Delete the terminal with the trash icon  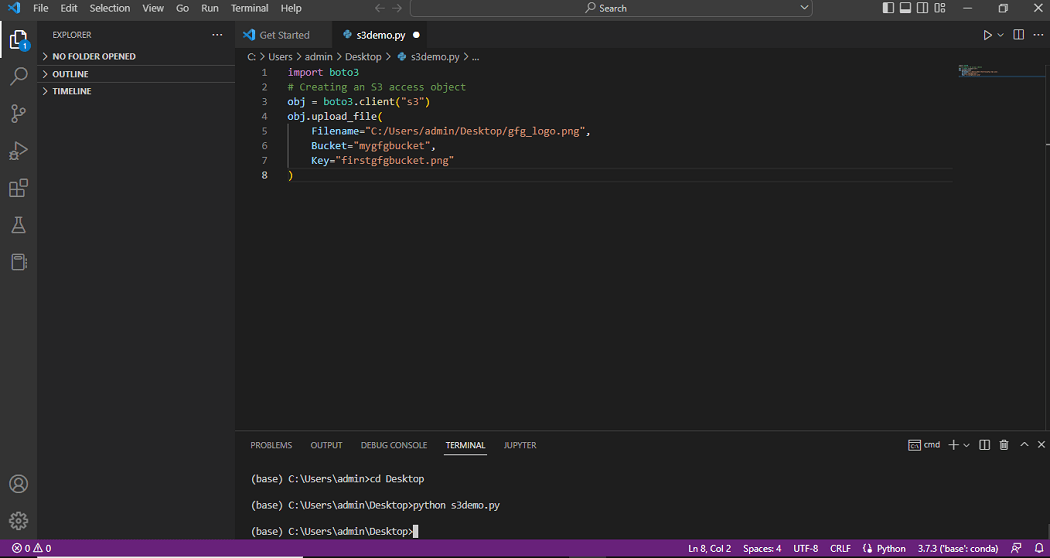[1003, 445]
